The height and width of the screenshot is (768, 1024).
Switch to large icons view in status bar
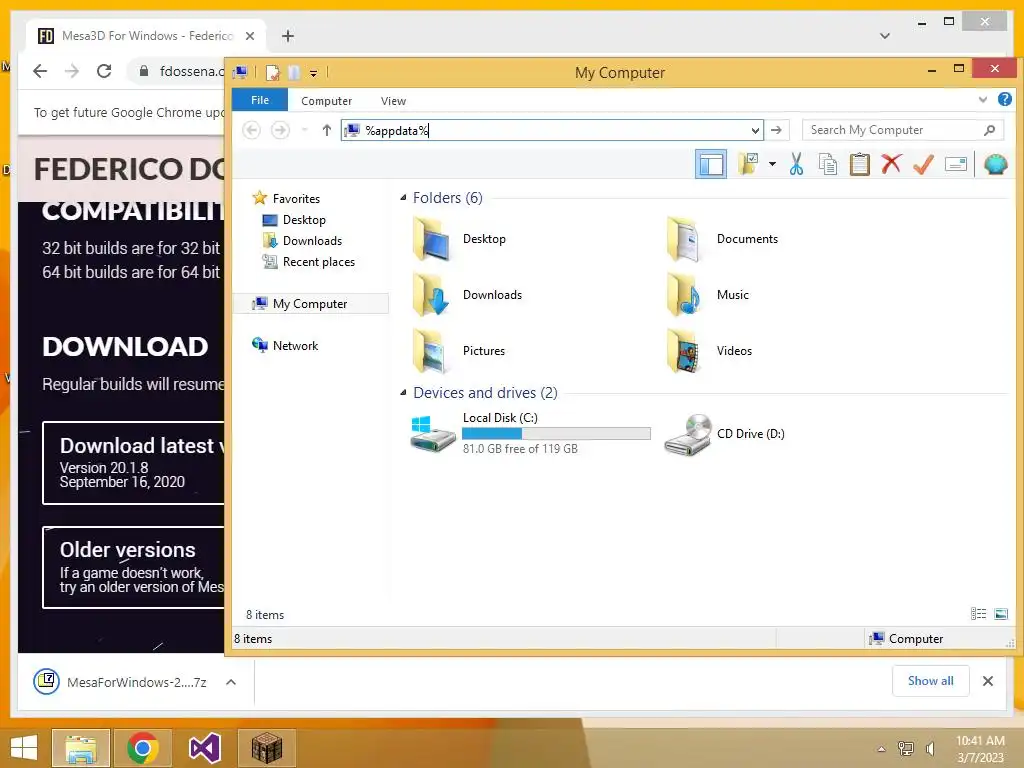point(1000,613)
